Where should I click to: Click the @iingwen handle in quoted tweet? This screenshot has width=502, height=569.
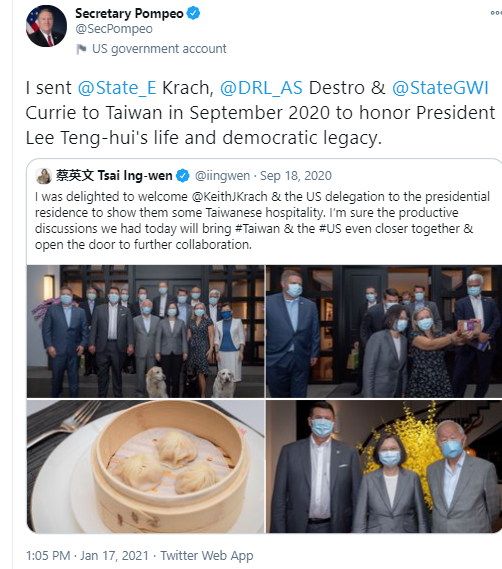(x=222, y=176)
